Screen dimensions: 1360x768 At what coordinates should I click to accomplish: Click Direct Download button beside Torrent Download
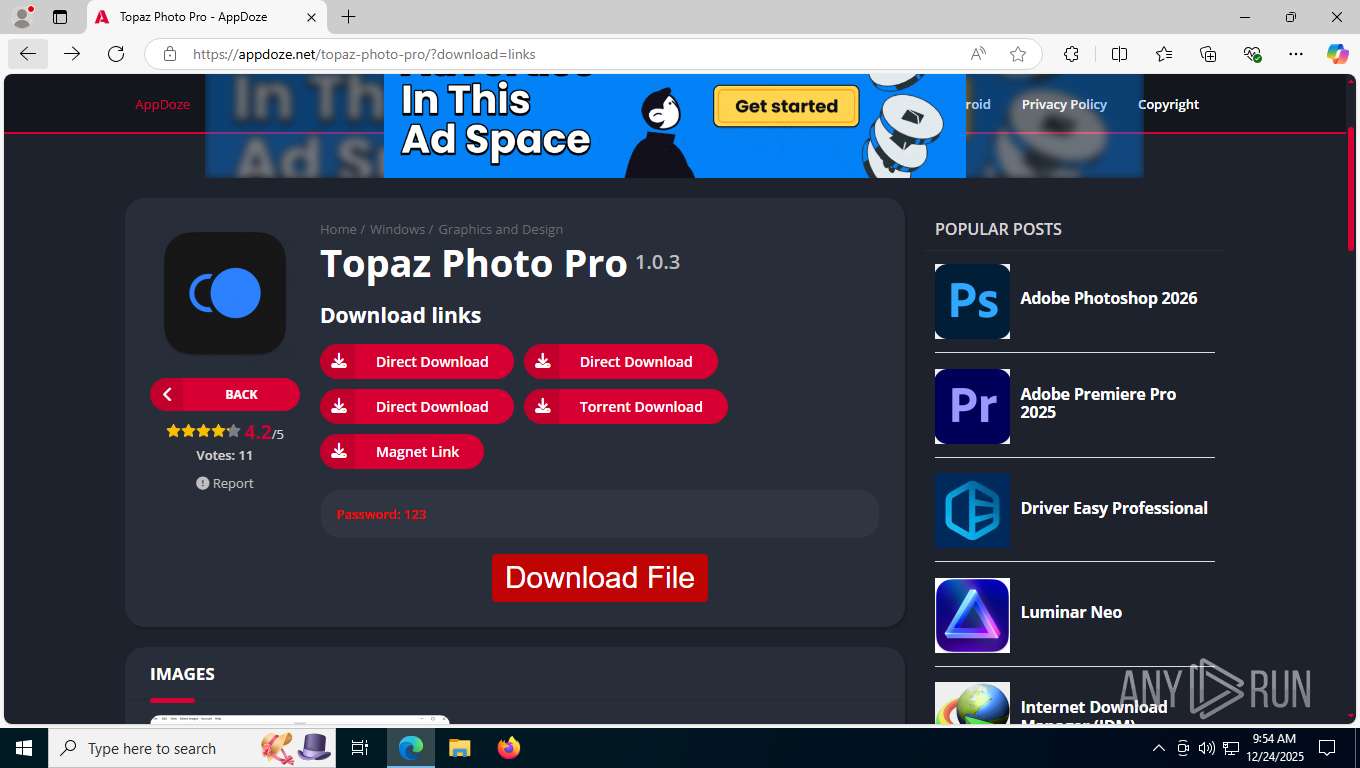417,406
